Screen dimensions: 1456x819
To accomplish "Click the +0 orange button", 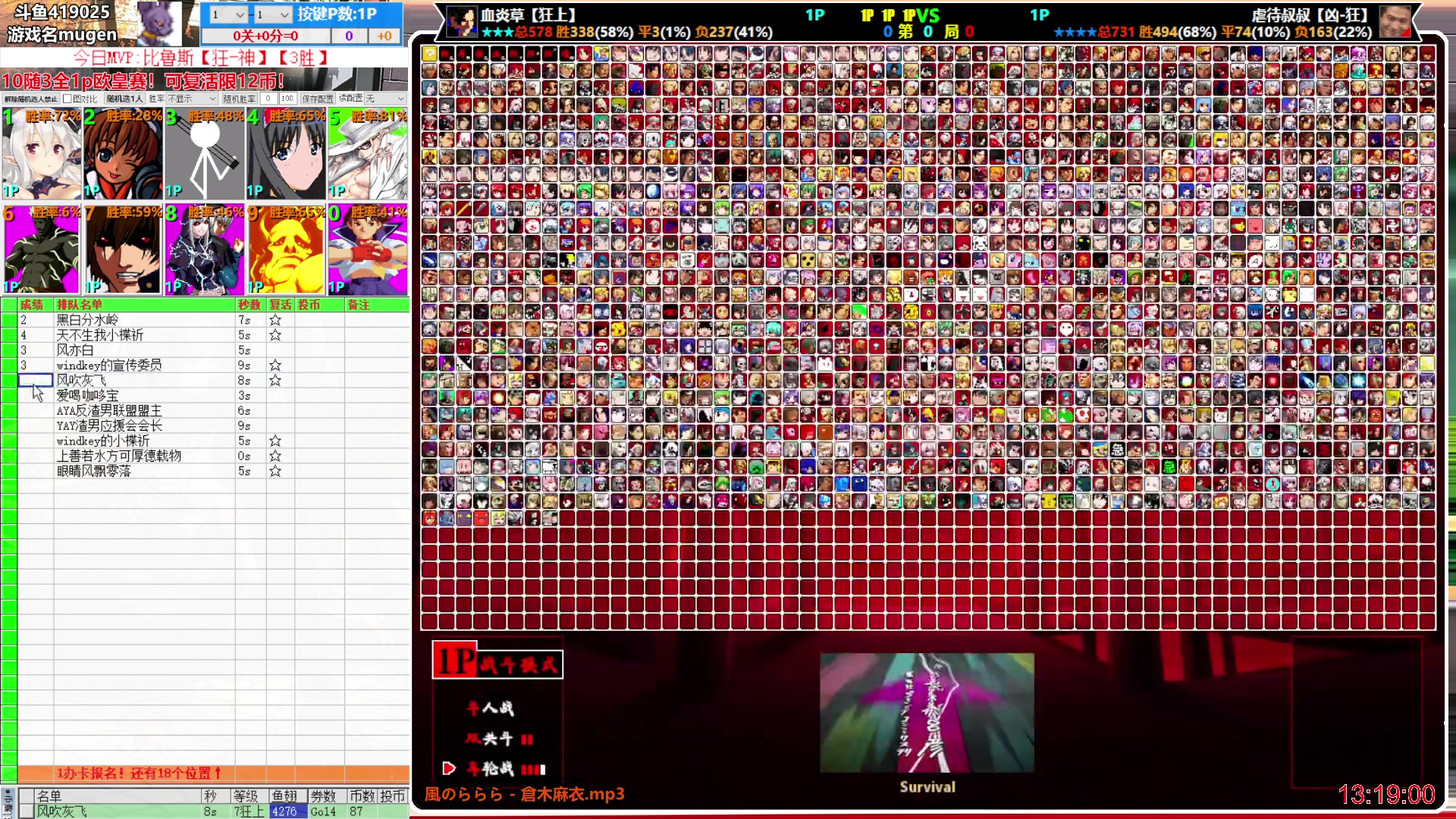I will (384, 36).
